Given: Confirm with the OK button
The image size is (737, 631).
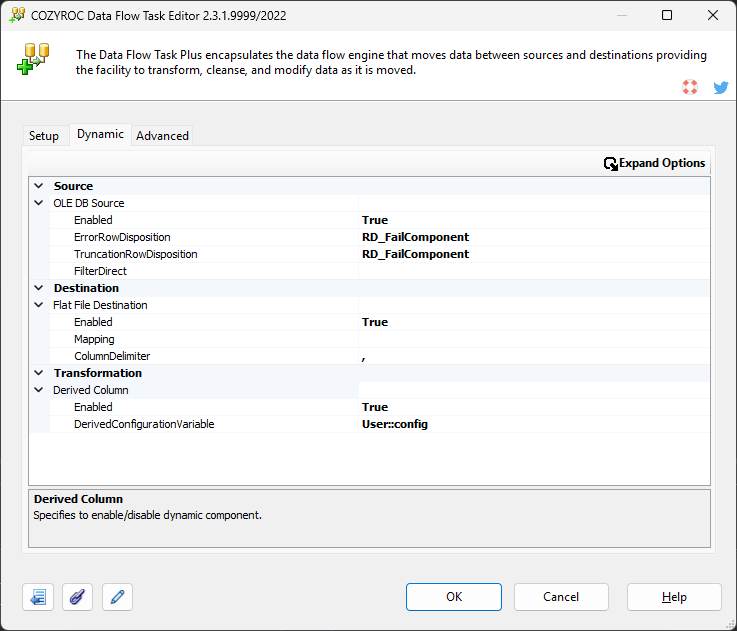Looking at the screenshot, I should (x=454, y=597).
